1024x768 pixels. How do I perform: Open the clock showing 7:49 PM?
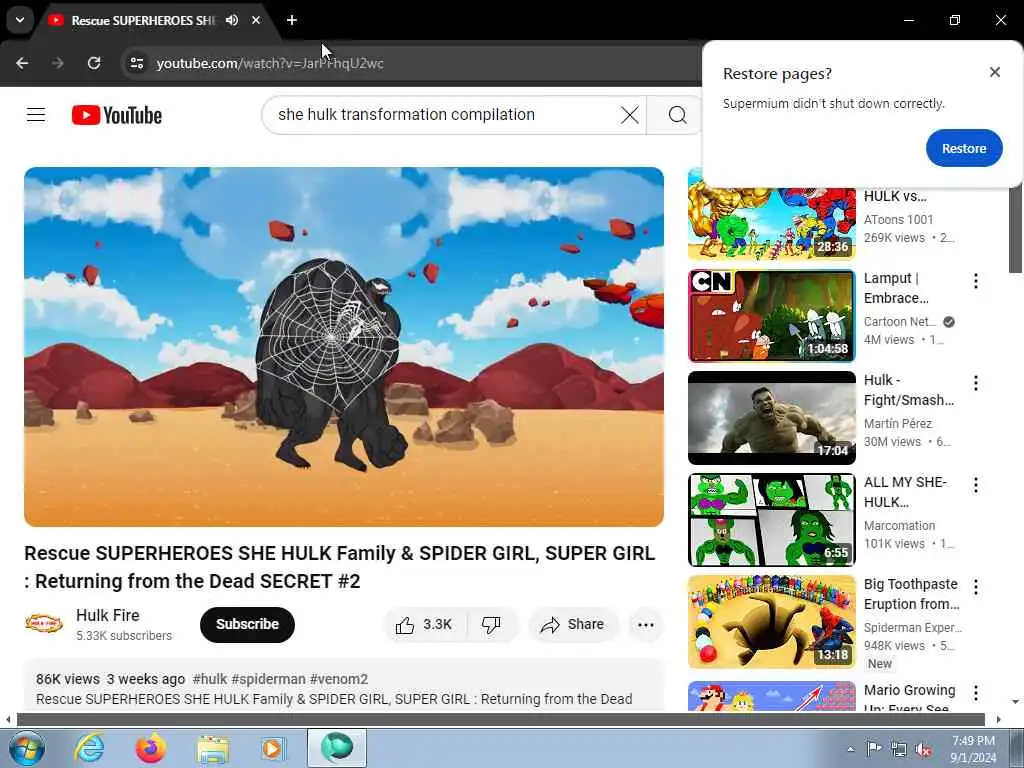(x=974, y=749)
